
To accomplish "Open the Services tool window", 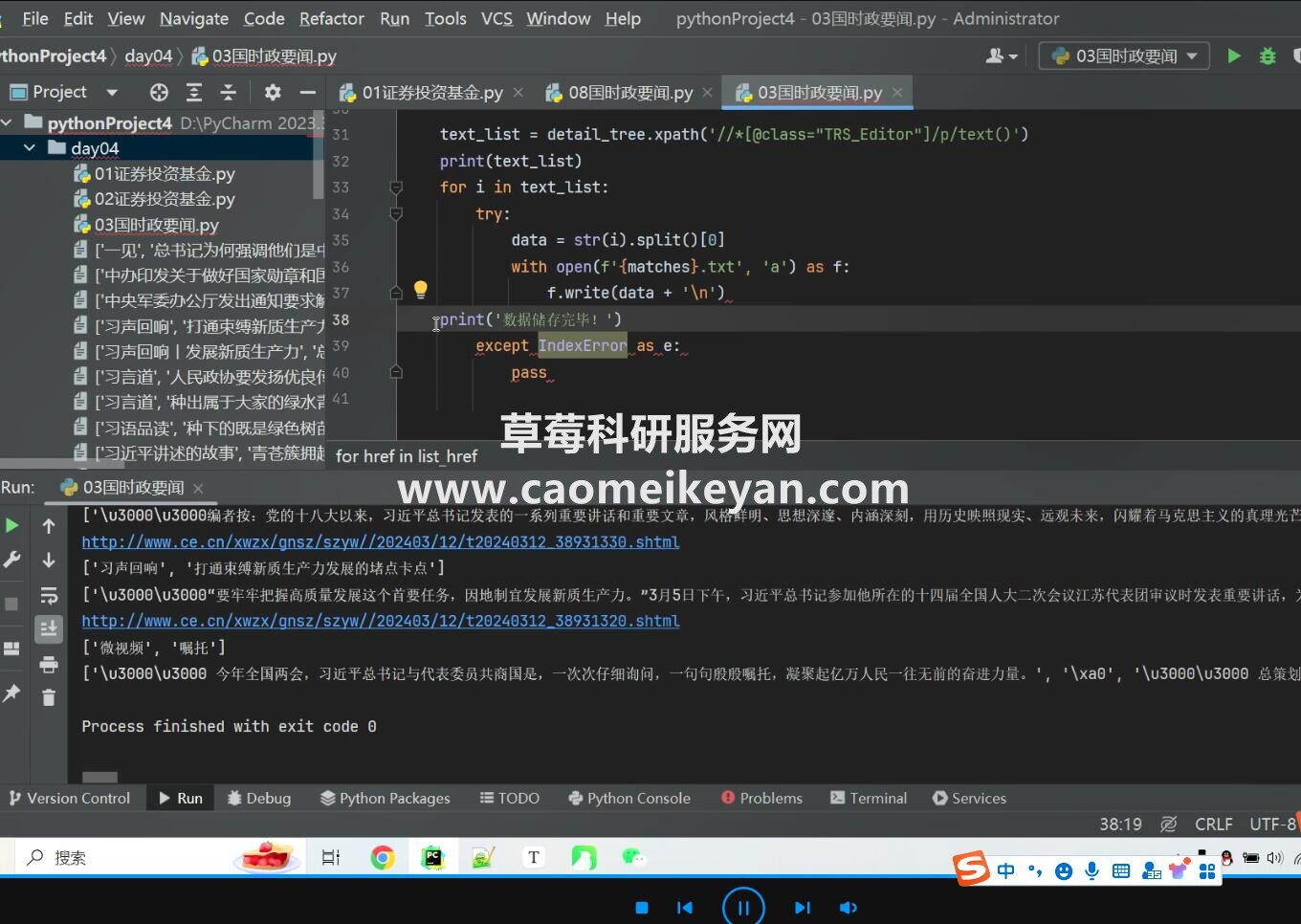I will point(969,798).
